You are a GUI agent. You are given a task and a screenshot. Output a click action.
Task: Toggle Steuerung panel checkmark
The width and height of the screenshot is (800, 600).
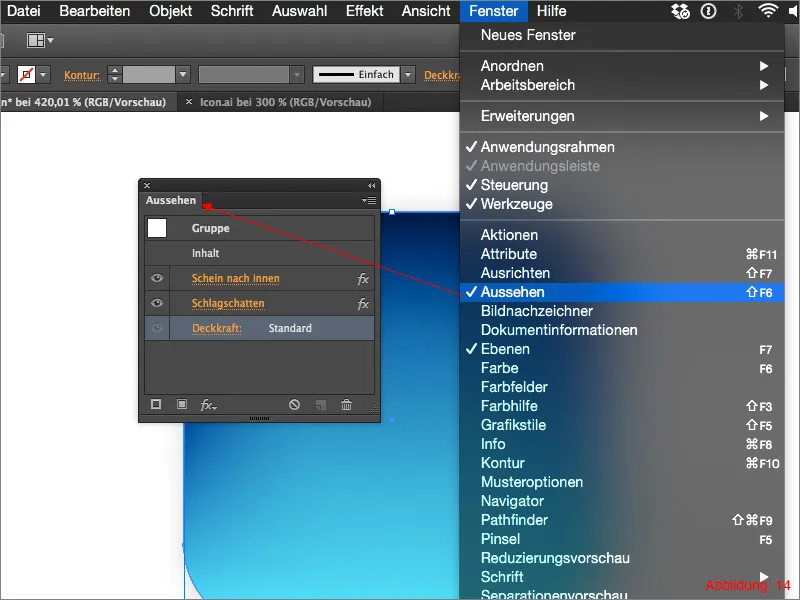[x=622, y=185]
